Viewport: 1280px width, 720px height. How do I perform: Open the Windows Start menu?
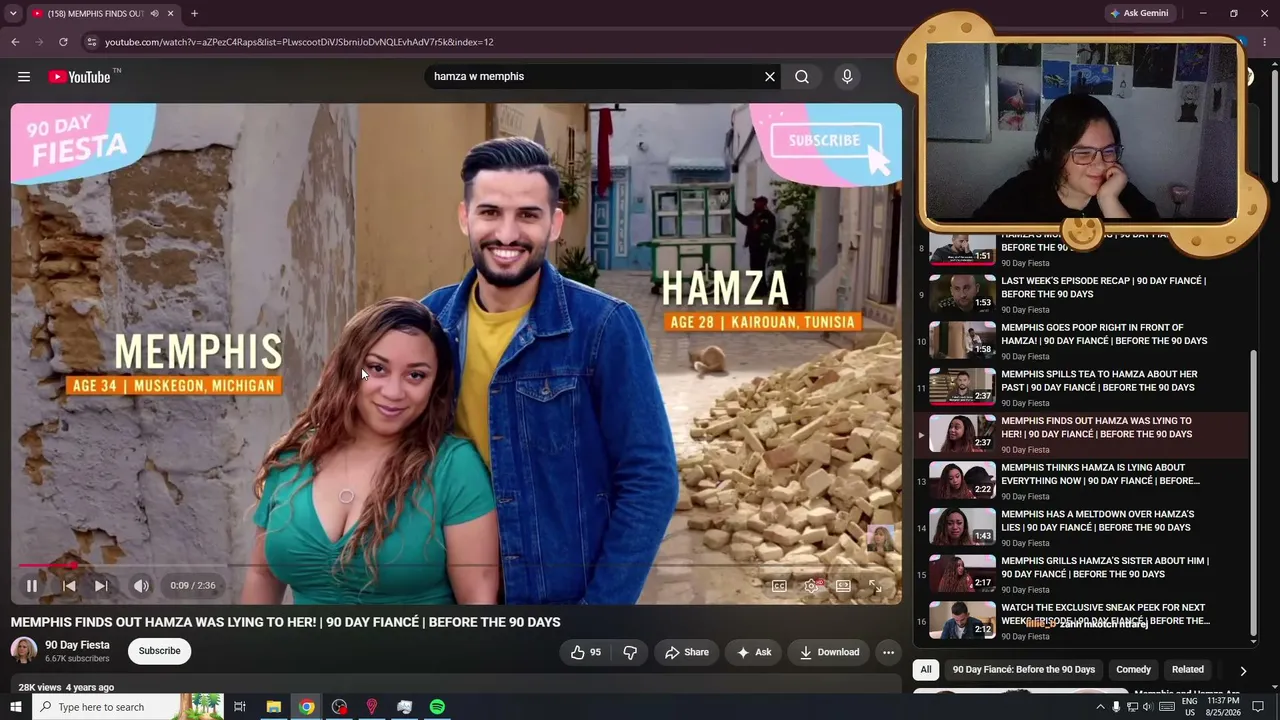coord(15,707)
